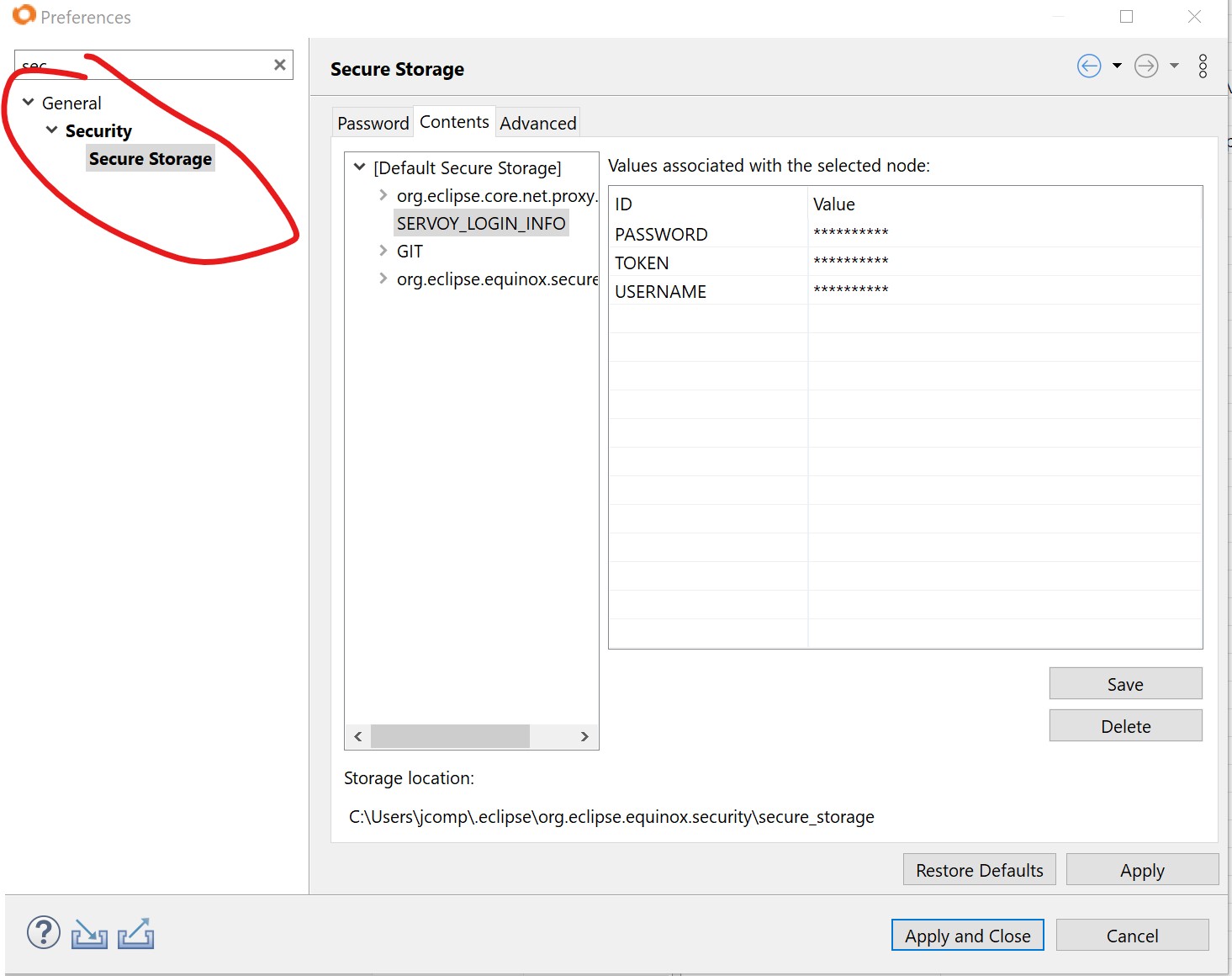Collapse the Default Secure Storage node

pyautogui.click(x=360, y=167)
